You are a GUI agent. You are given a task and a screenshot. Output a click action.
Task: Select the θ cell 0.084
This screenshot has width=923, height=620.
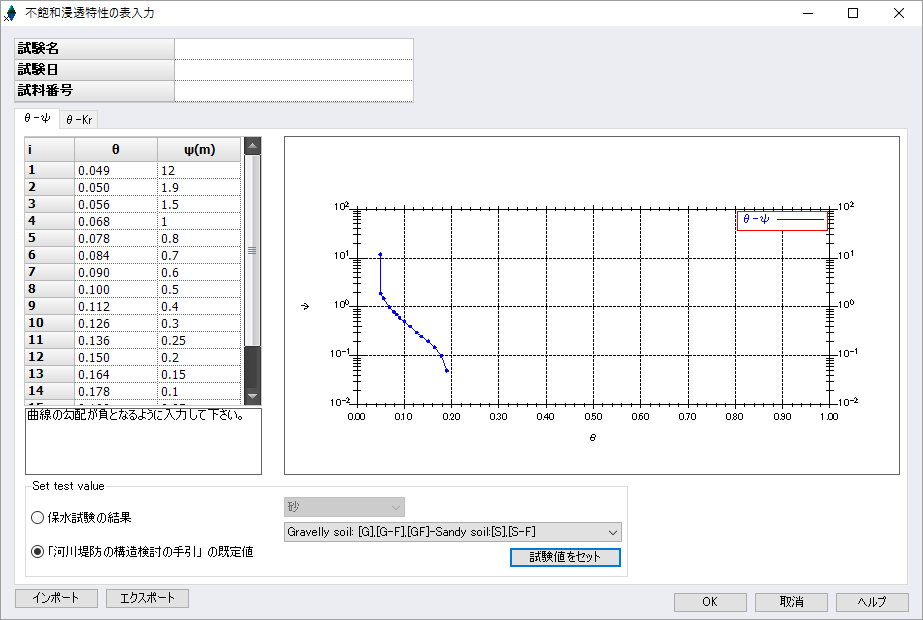click(116, 256)
